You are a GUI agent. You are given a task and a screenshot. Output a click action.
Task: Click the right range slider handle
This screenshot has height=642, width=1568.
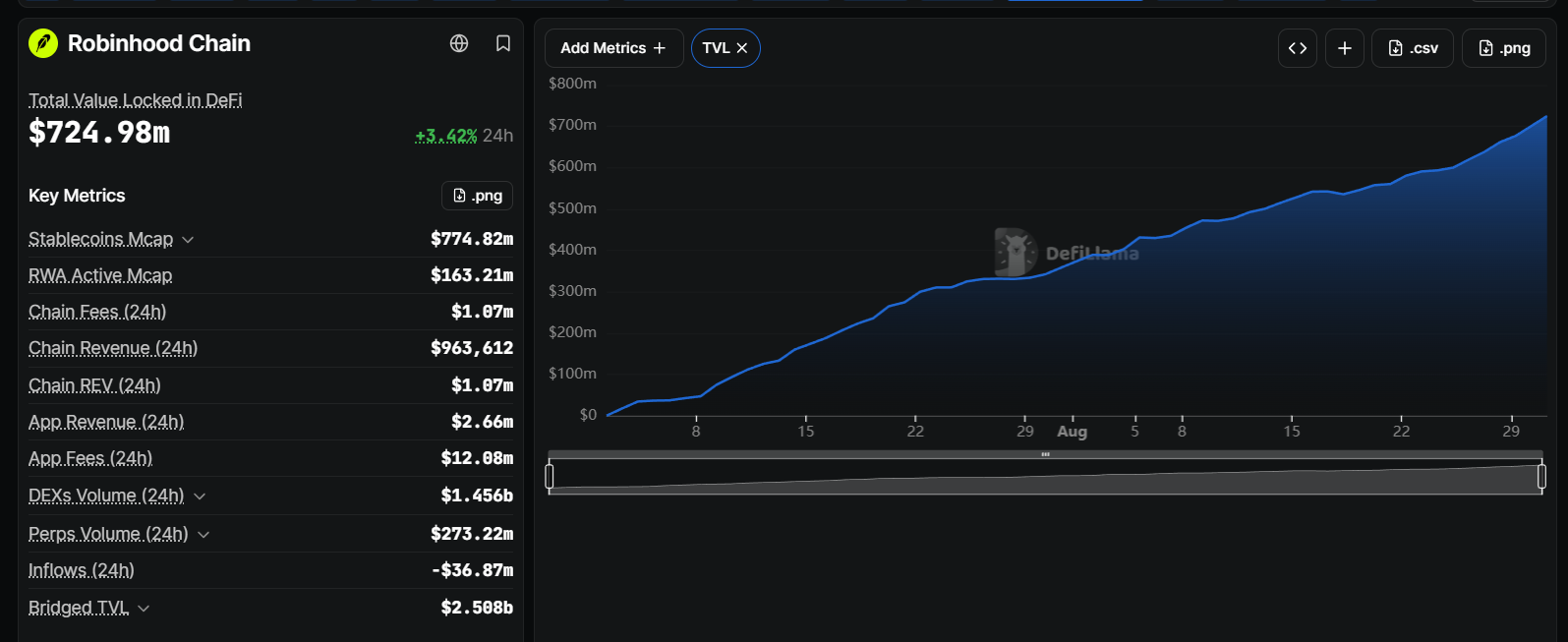[1541, 477]
